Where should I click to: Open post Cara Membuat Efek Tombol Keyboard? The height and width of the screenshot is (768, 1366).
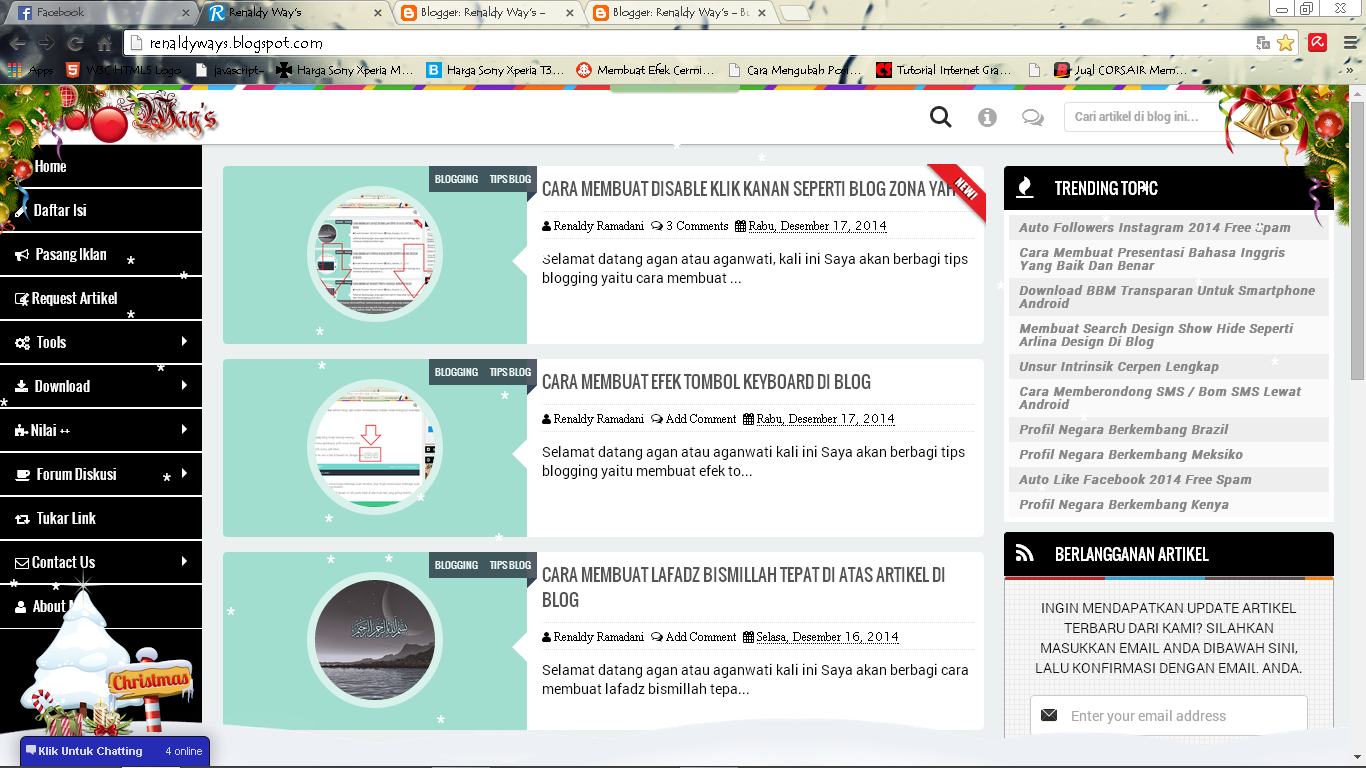tap(706, 382)
